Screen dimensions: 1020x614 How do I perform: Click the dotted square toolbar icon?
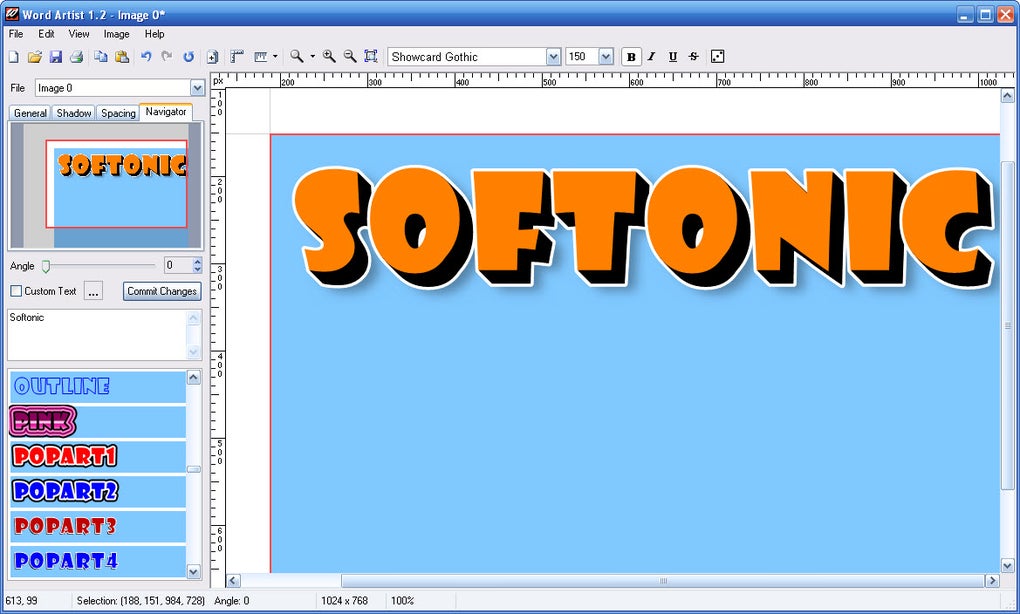(718, 57)
